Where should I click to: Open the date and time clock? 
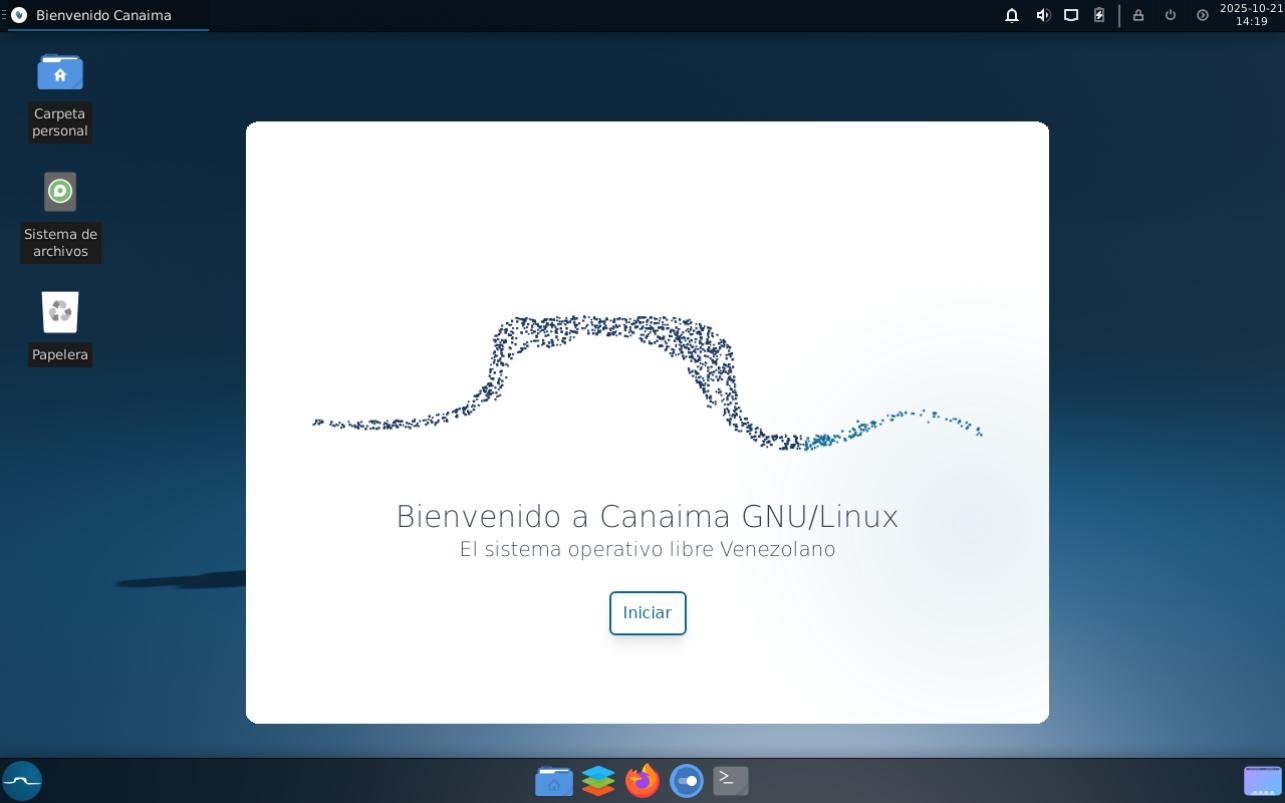pos(1251,15)
